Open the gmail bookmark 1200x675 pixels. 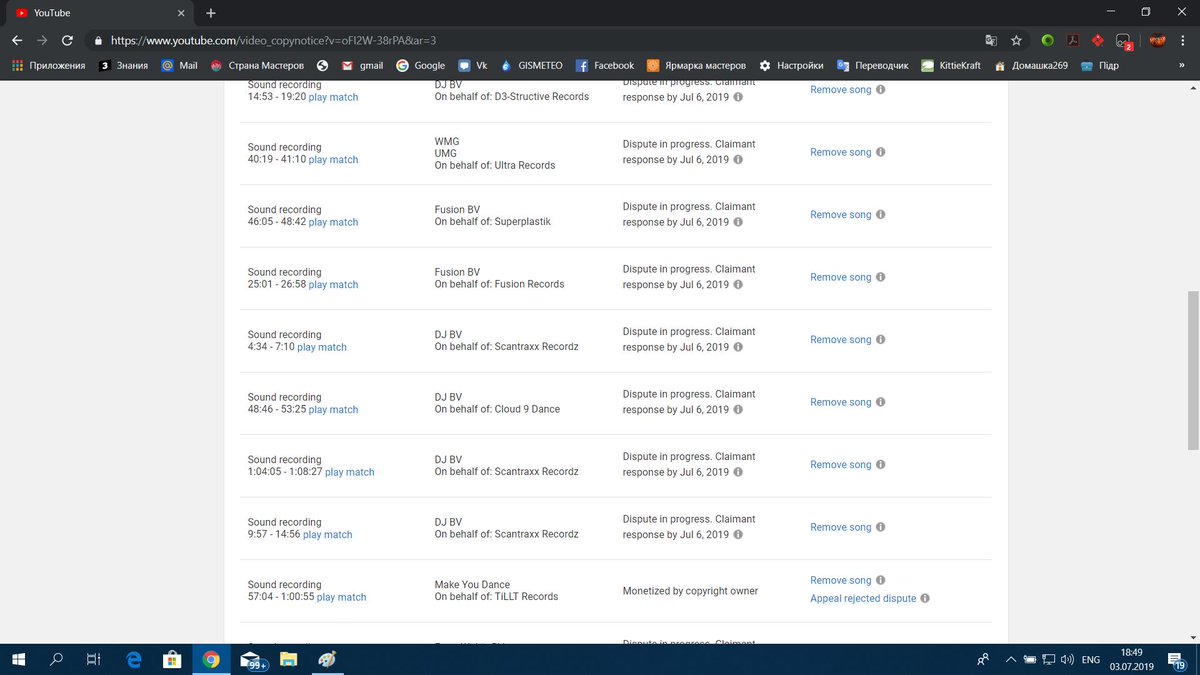(x=362, y=65)
